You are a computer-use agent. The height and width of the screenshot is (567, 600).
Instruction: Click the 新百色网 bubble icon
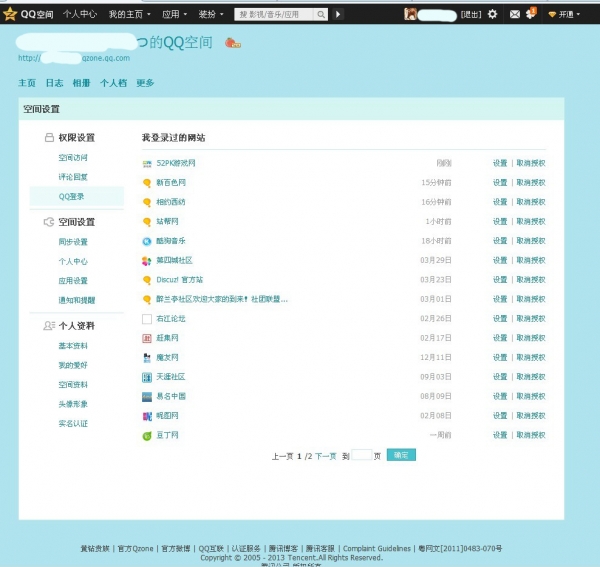147,183
